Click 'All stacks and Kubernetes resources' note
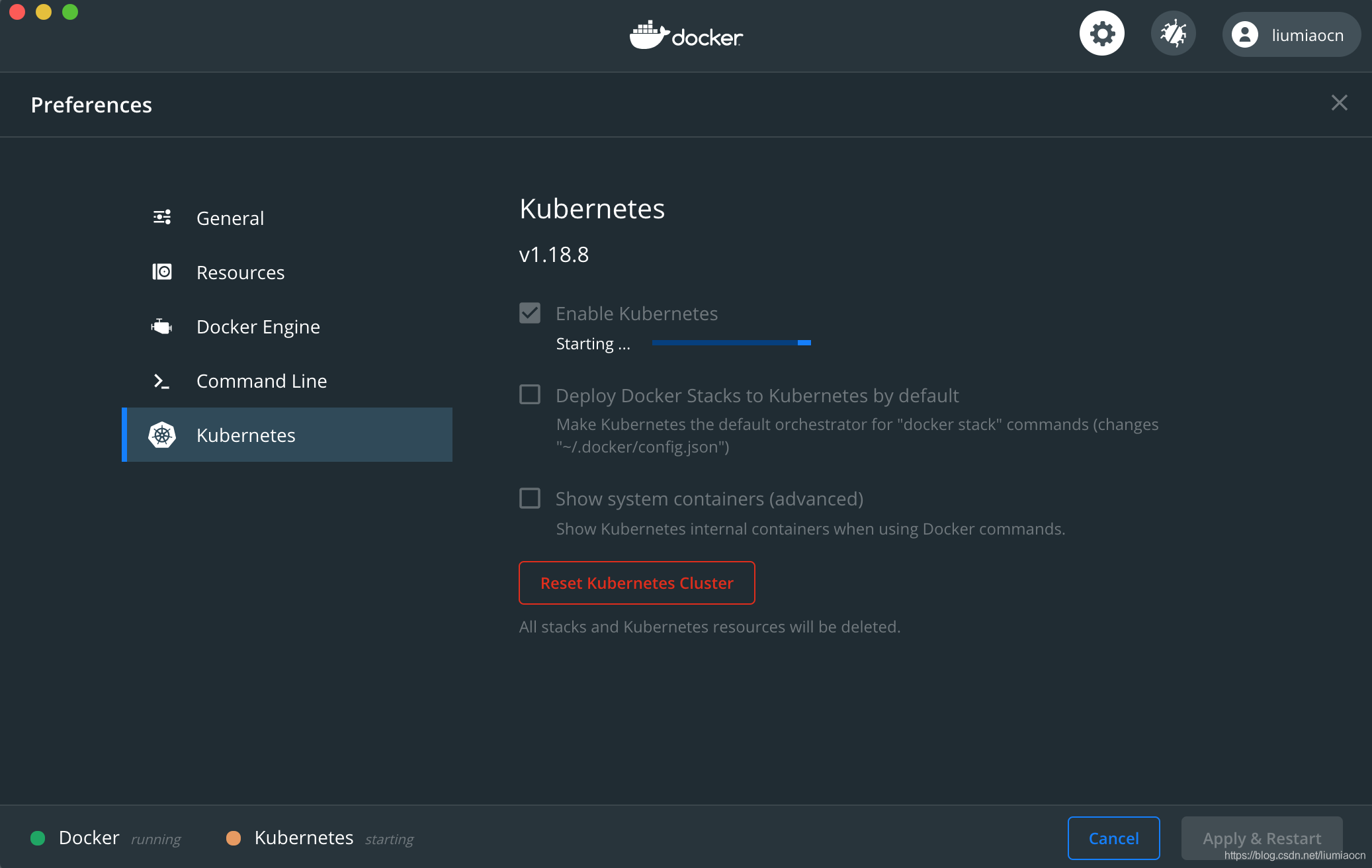 (x=710, y=627)
